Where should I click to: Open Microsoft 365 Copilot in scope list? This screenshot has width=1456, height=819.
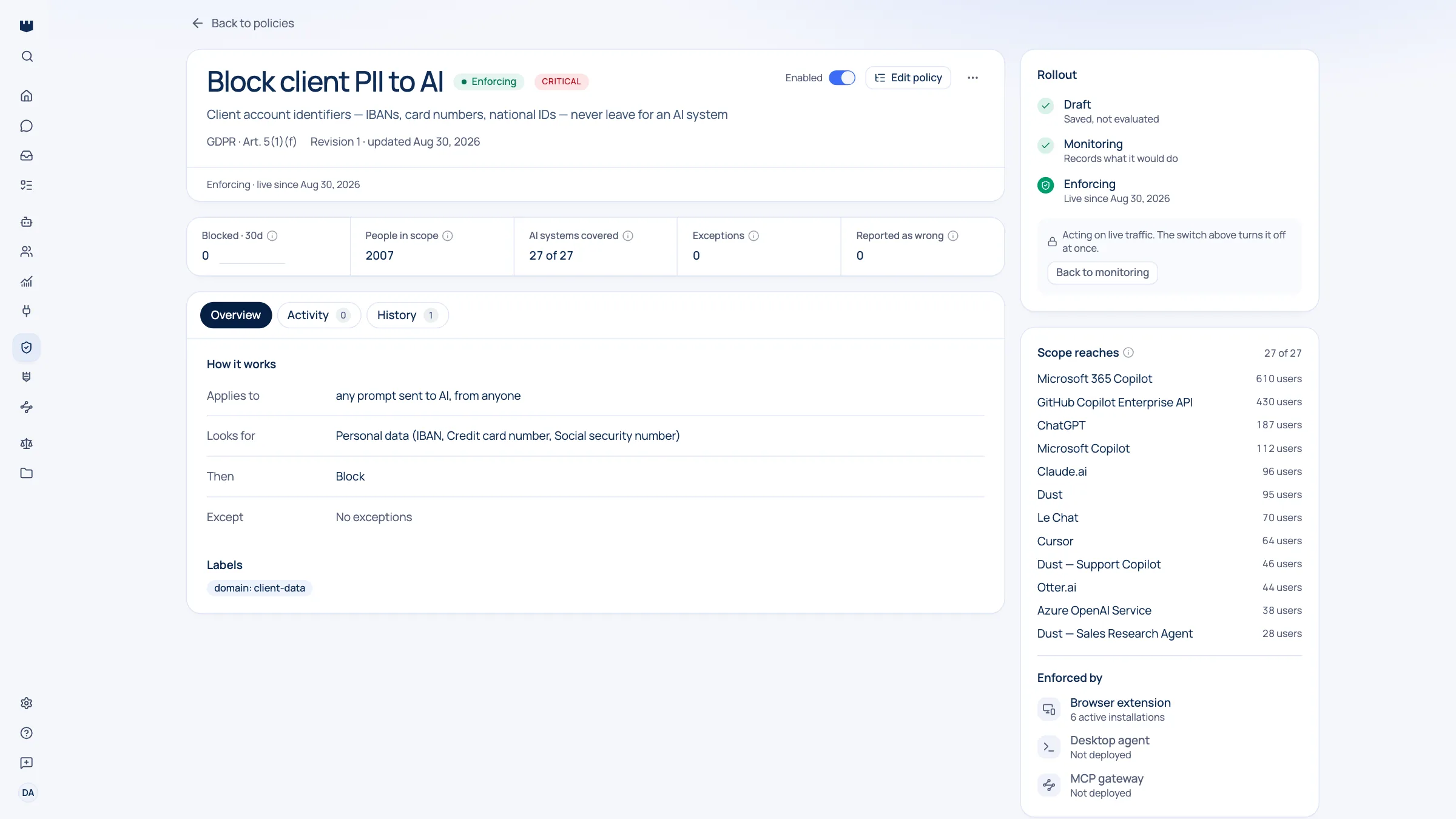point(1169,379)
